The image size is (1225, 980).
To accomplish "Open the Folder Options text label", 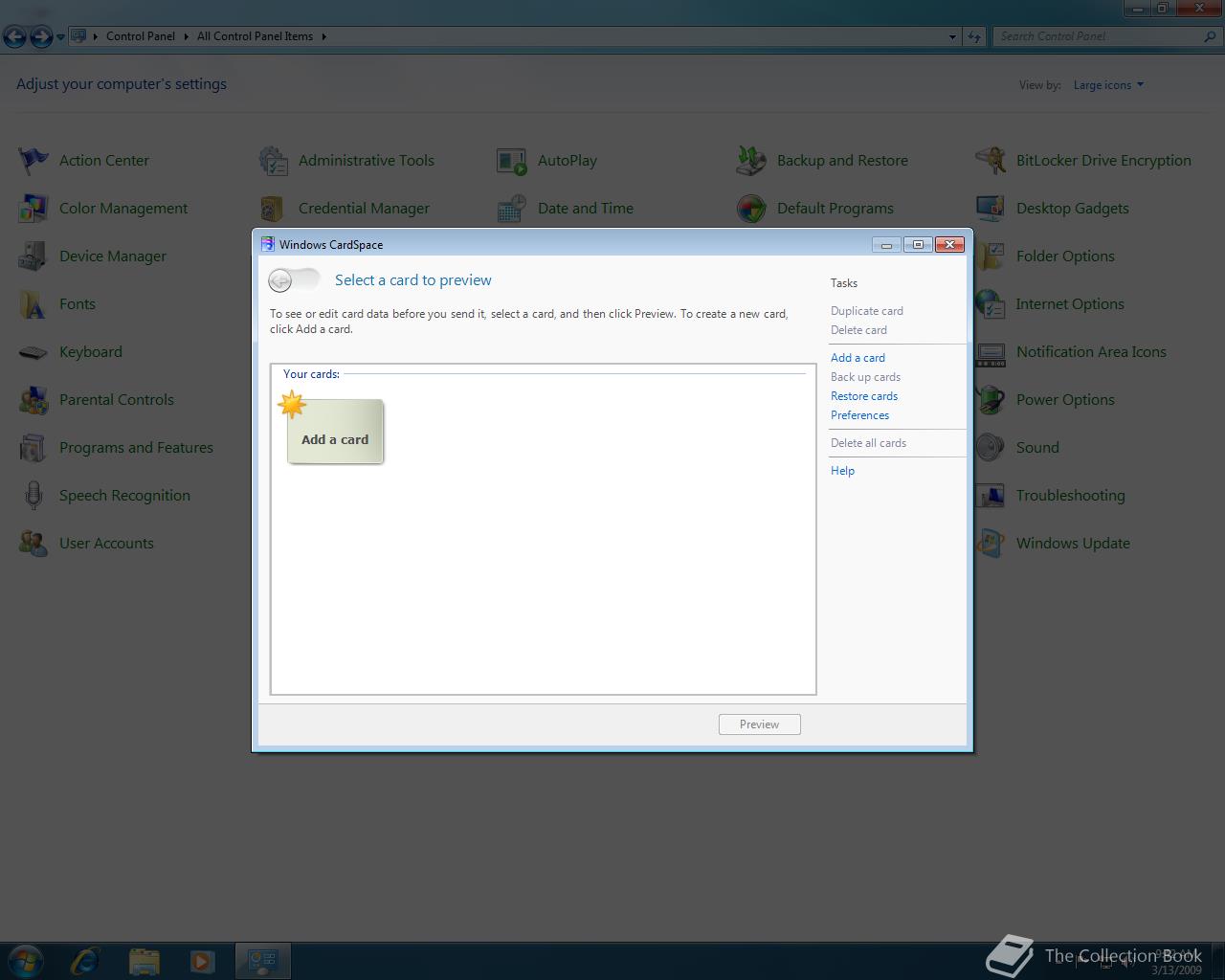I will [x=1065, y=256].
